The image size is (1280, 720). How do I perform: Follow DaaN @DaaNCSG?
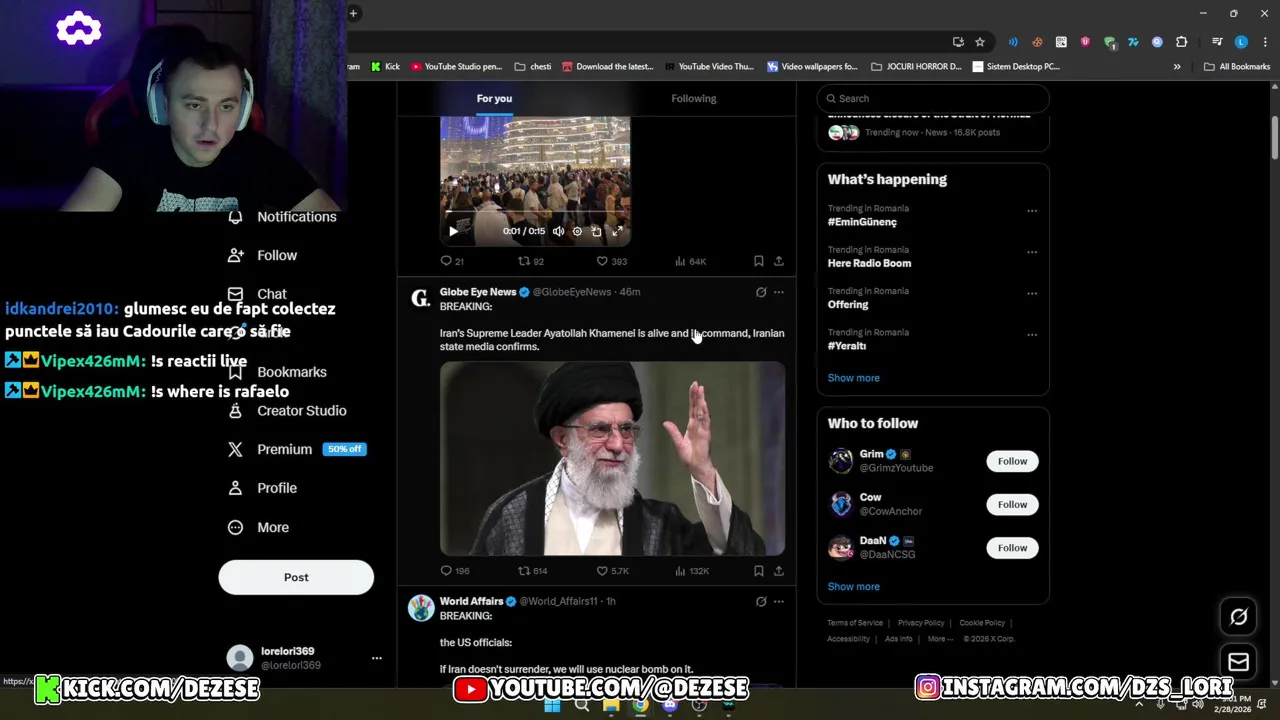coord(1012,547)
